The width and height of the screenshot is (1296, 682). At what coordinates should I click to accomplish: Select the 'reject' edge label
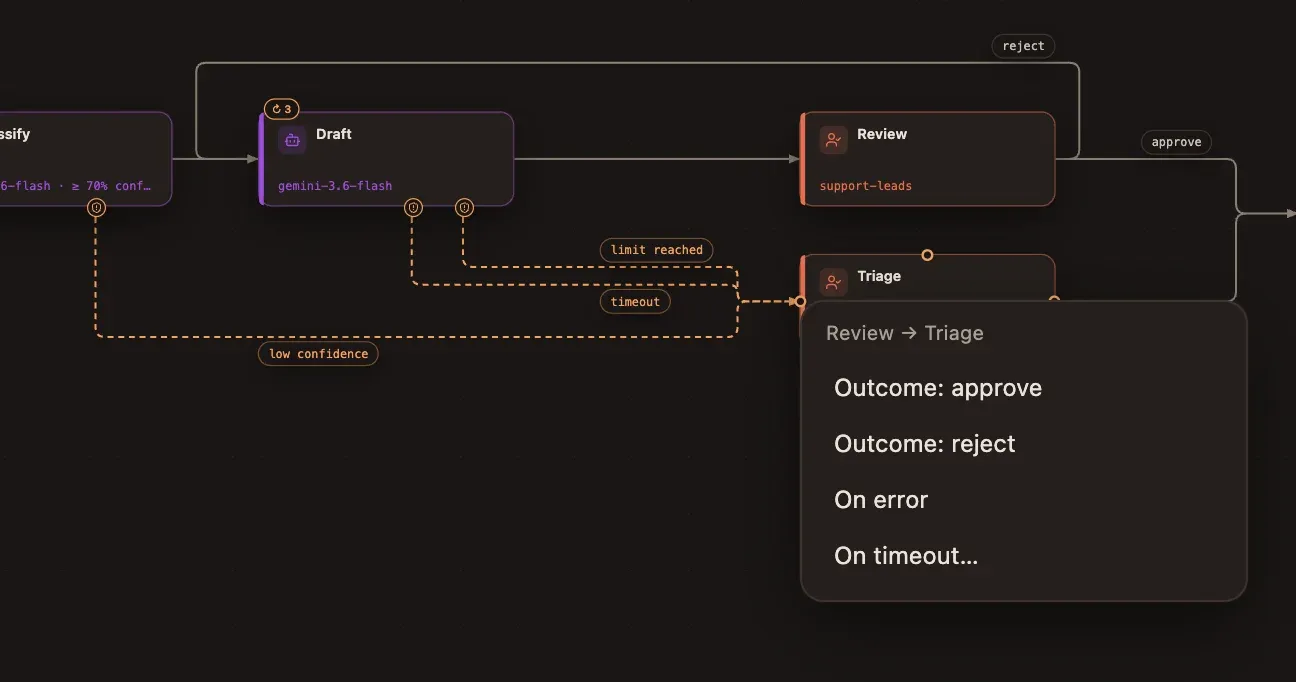[1023, 46]
